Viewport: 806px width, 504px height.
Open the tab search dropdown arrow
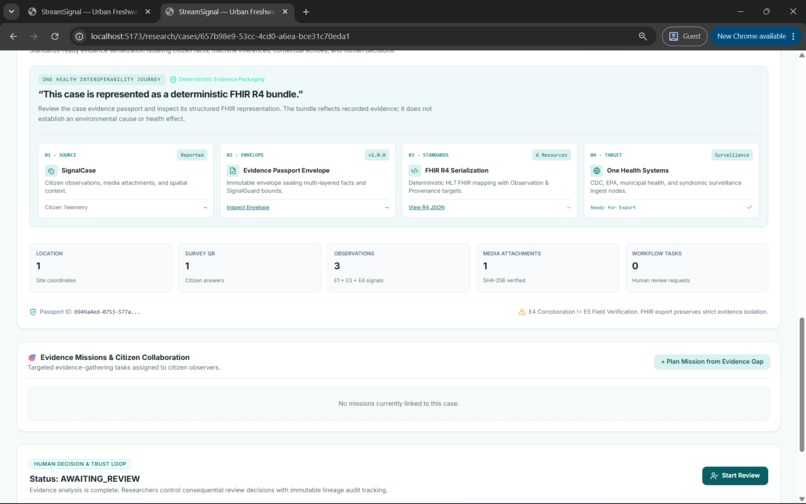click(x=11, y=12)
